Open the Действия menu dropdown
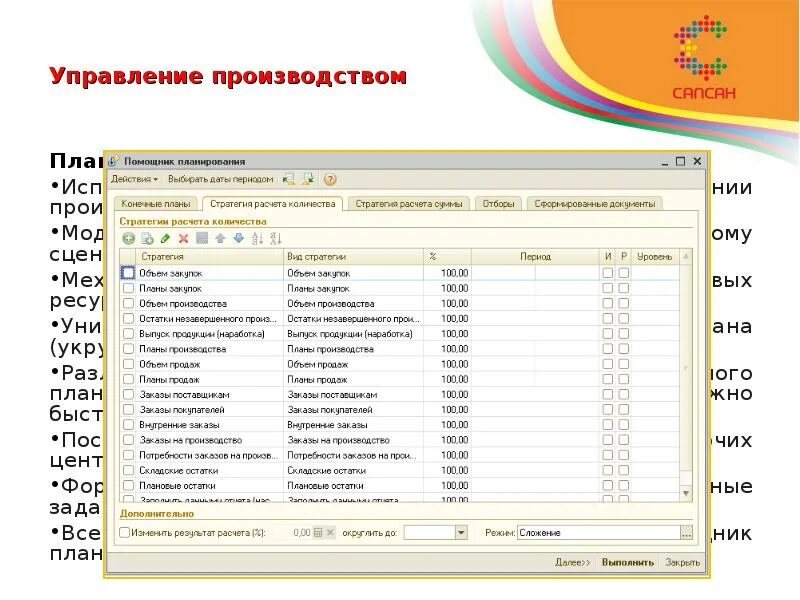Image resolution: width=800 pixels, height=600 pixels. [x=136, y=178]
